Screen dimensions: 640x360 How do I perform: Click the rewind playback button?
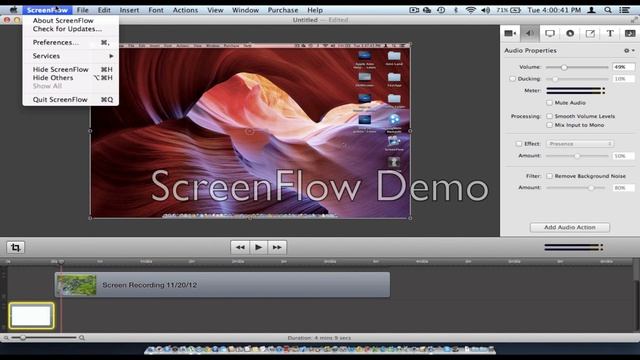[x=240, y=247]
